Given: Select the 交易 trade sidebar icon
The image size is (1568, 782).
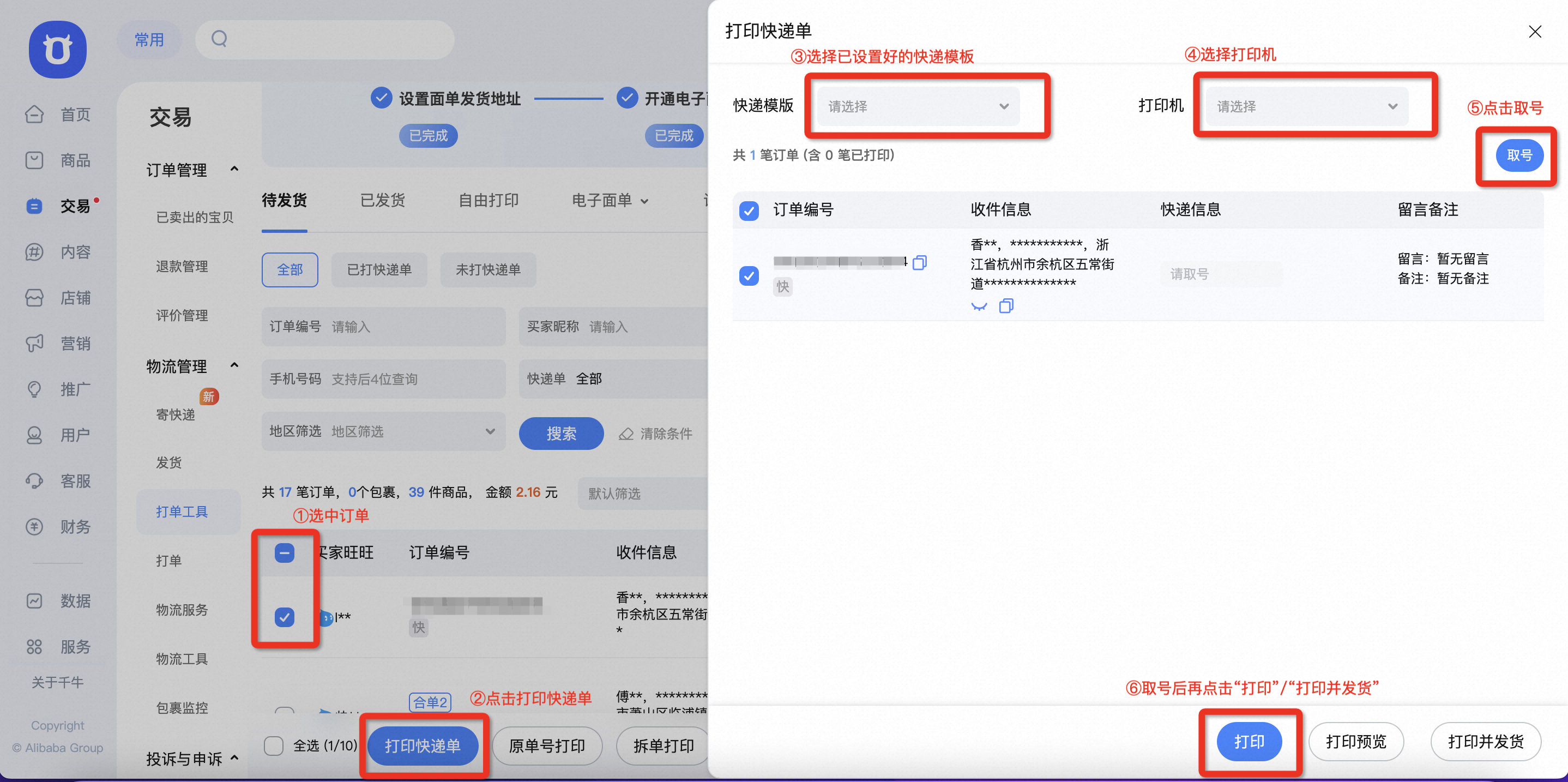Looking at the screenshot, I should tap(34, 206).
